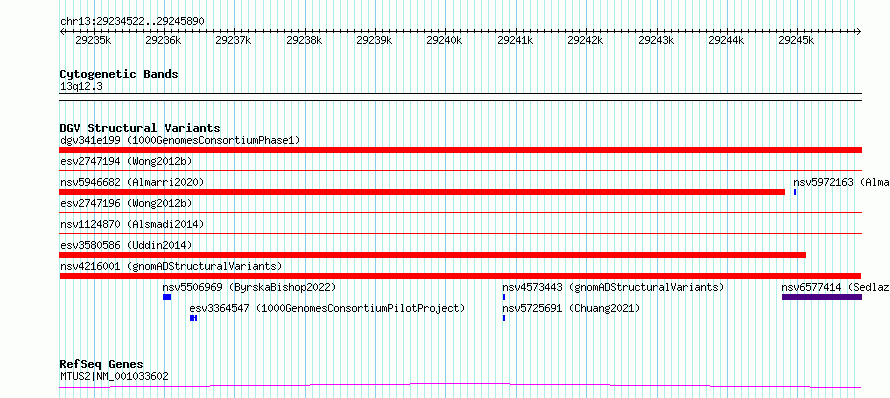The height and width of the screenshot is (398, 890).
Task: Select the esv2747194 (Wong2012b) variant line
Action: tap(460, 170)
